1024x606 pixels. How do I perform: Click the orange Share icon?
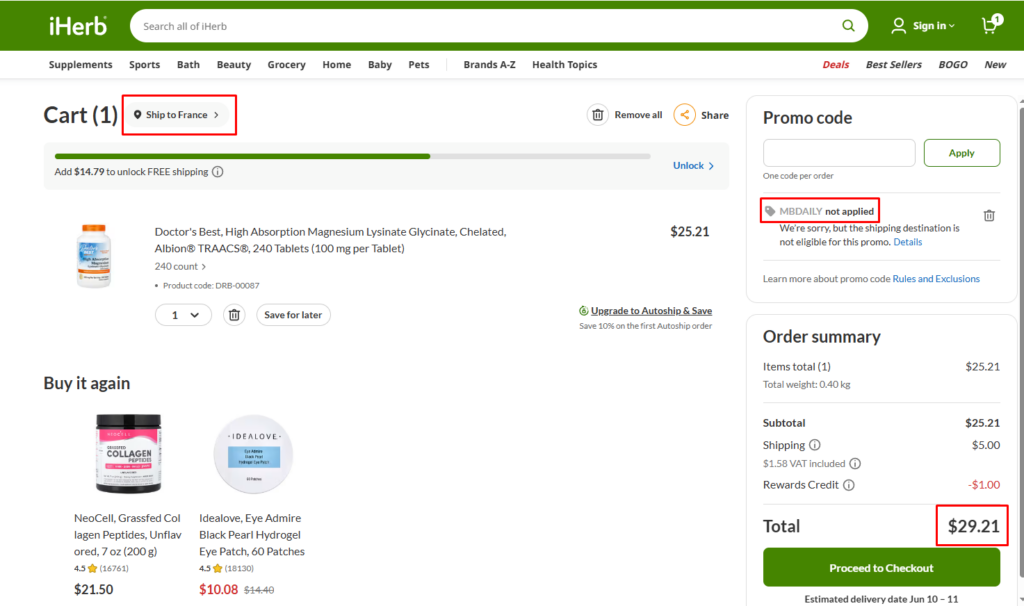pos(684,115)
